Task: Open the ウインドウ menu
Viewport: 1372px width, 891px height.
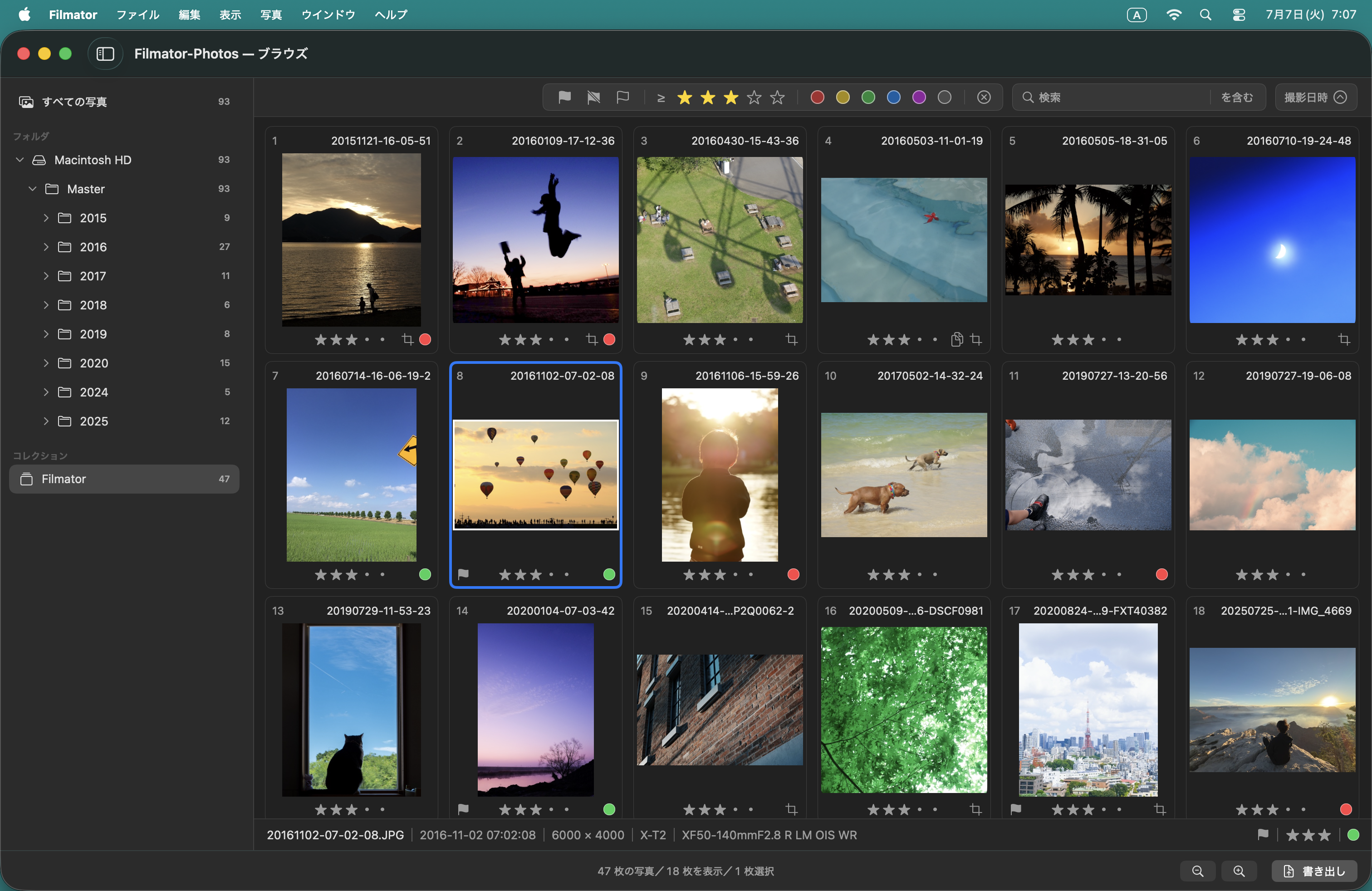Action: tap(328, 15)
